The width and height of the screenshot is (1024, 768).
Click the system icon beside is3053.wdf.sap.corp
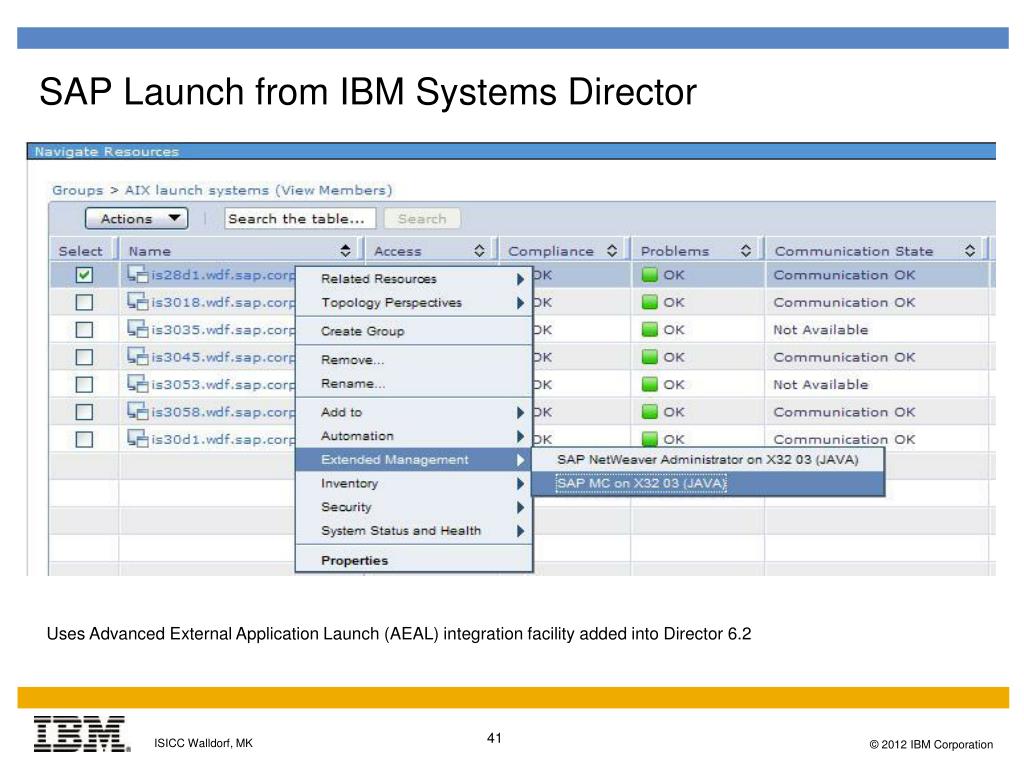coord(137,384)
